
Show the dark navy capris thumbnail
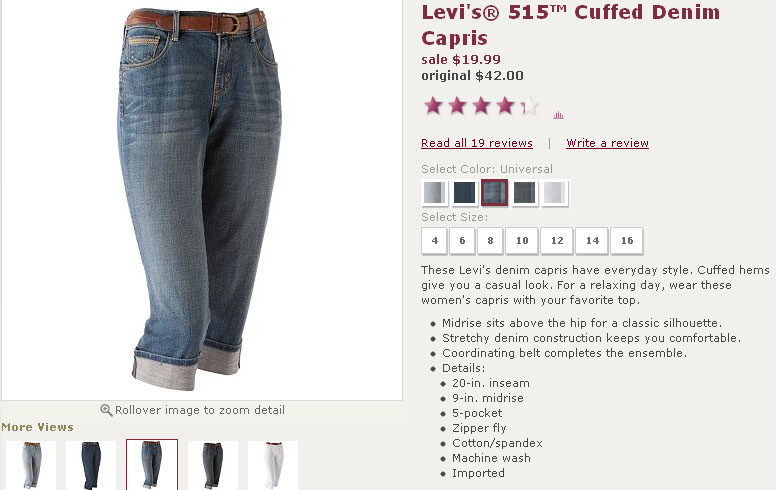tap(91, 465)
